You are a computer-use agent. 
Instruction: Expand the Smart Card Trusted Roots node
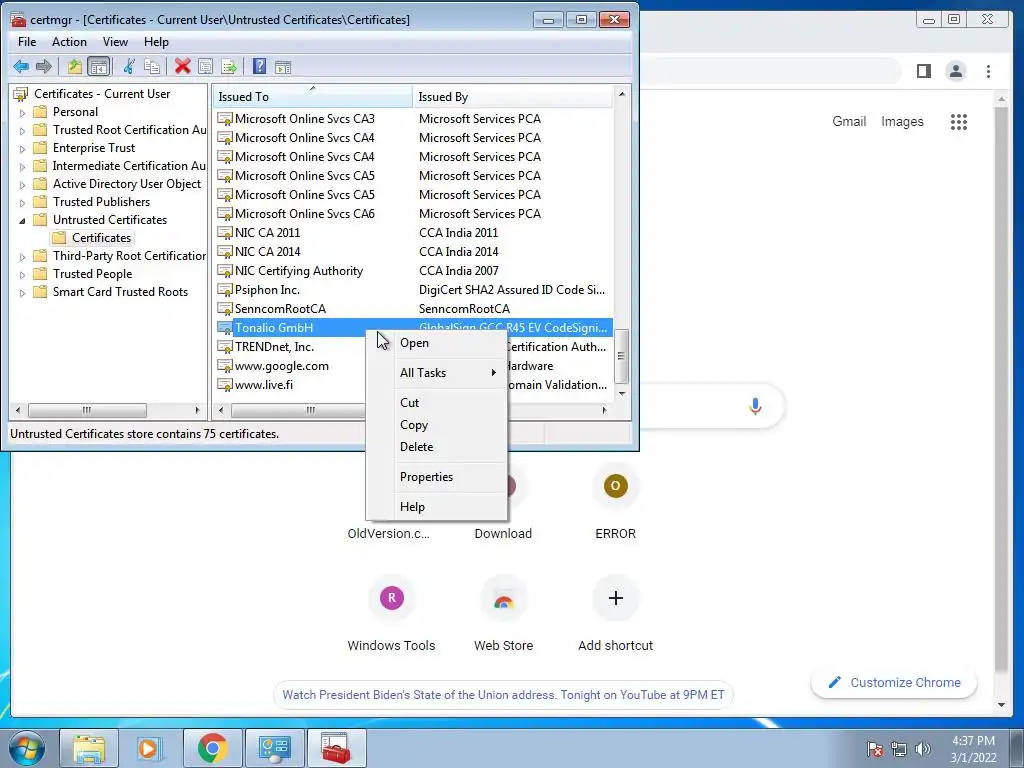tap(22, 293)
